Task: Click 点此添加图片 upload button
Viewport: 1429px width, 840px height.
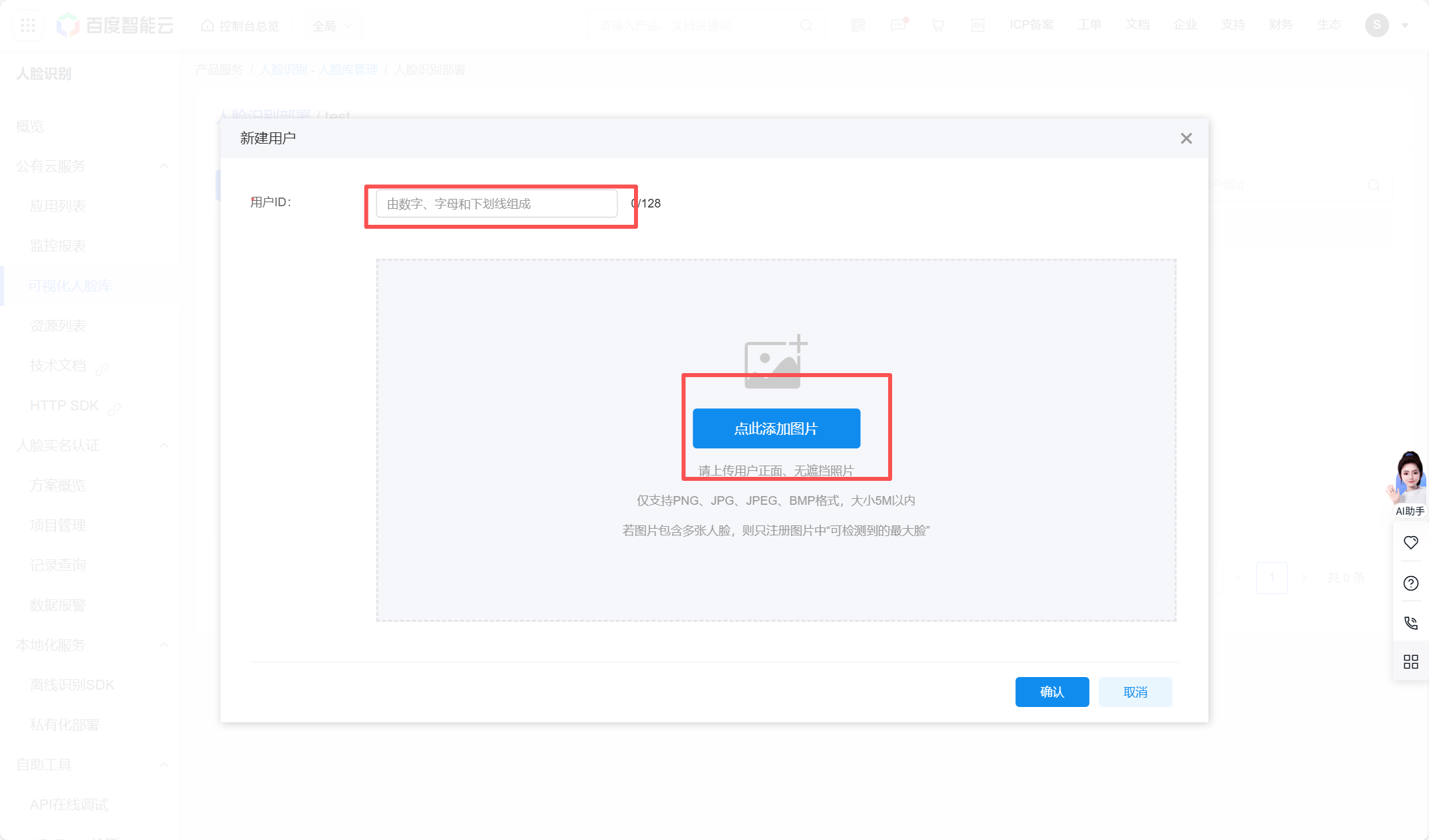Action: pos(776,428)
